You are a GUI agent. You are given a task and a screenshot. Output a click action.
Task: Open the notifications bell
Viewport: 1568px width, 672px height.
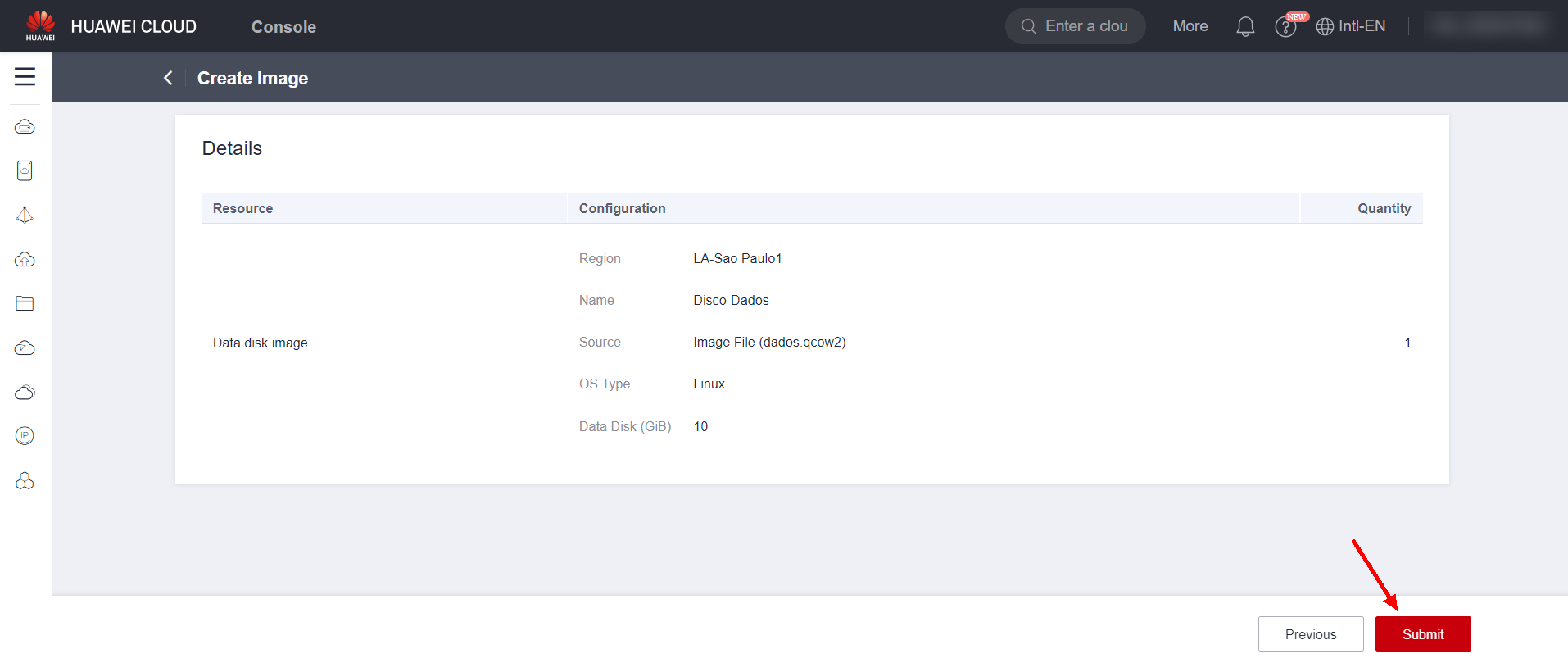(x=1245, y=27)
